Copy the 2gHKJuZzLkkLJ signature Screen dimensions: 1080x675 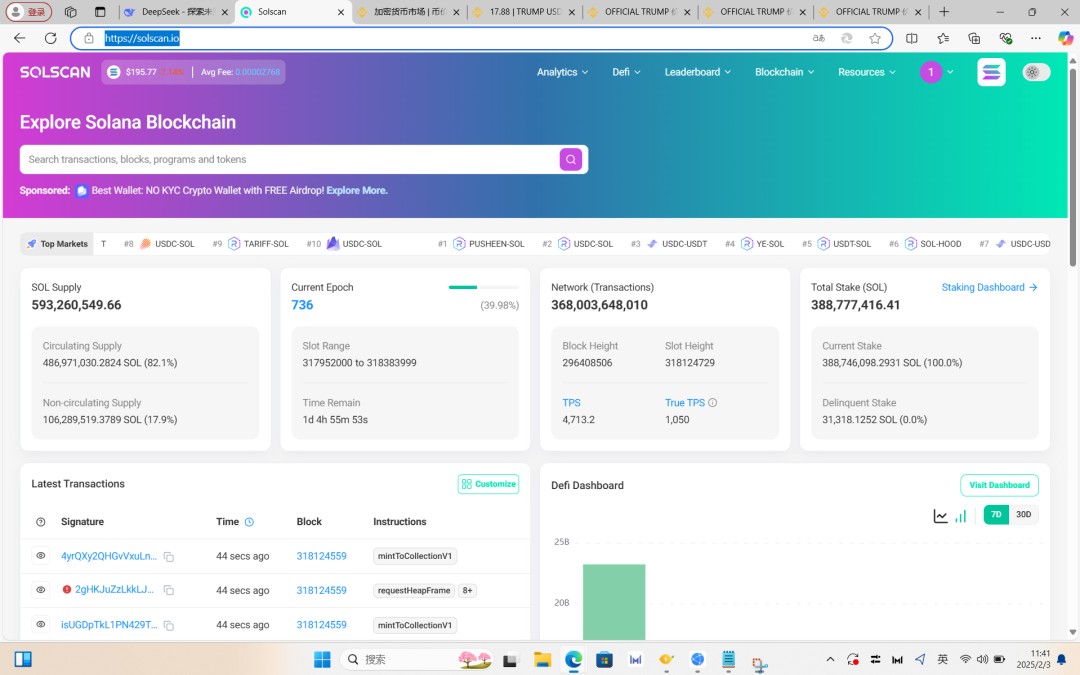[169, 591]
